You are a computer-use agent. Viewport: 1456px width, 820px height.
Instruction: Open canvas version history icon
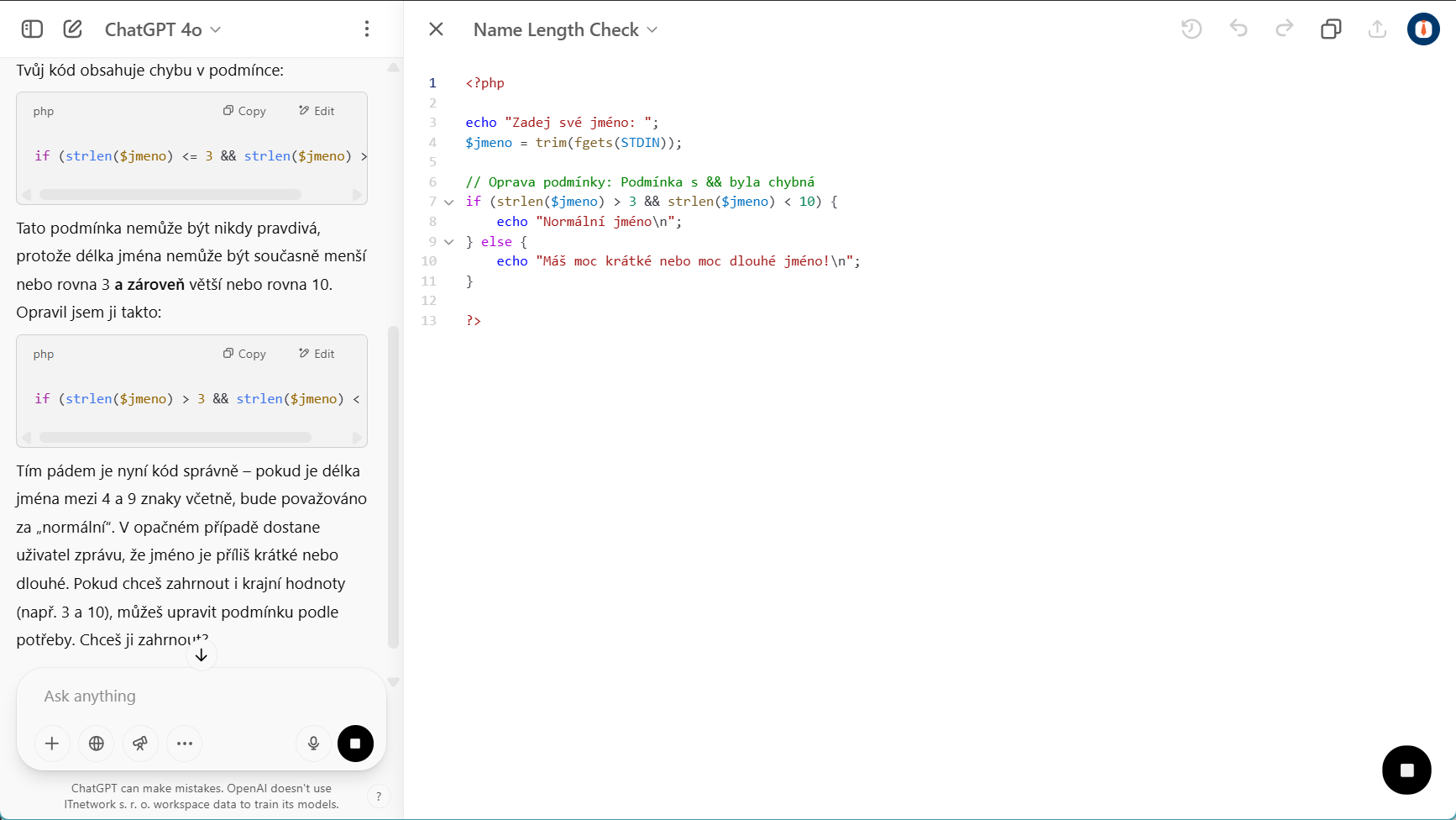click(x=1192, y=29)
